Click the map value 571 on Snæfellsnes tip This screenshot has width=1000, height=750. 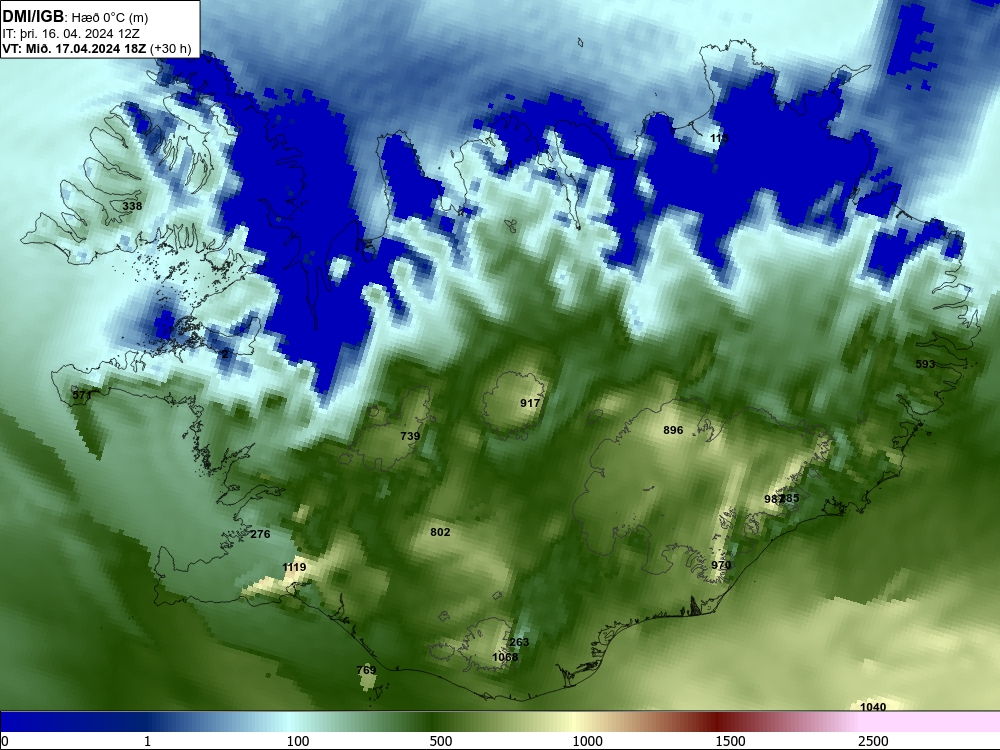point(82,395)
